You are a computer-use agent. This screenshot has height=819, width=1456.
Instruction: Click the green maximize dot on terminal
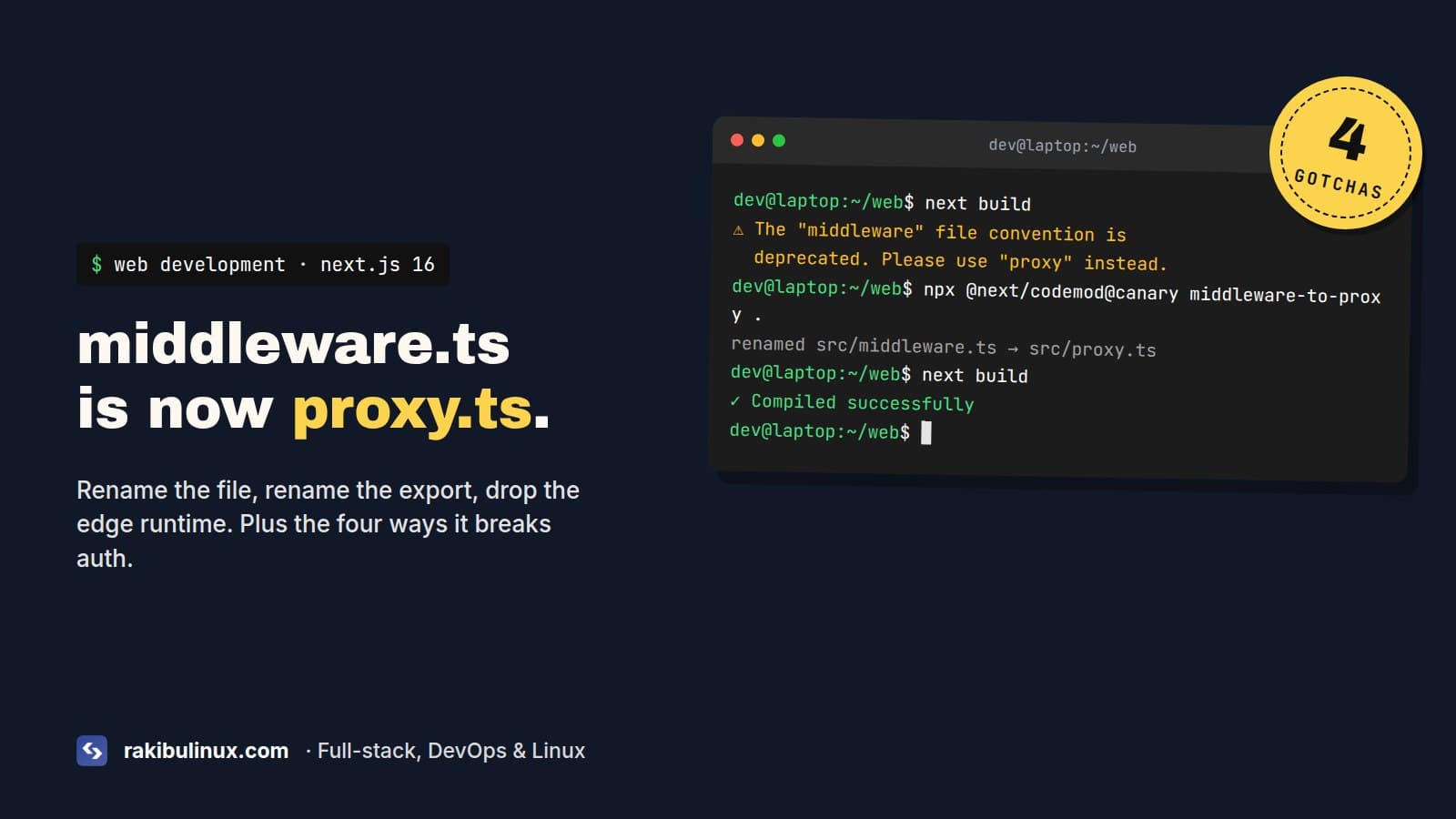tap(779, 140)
